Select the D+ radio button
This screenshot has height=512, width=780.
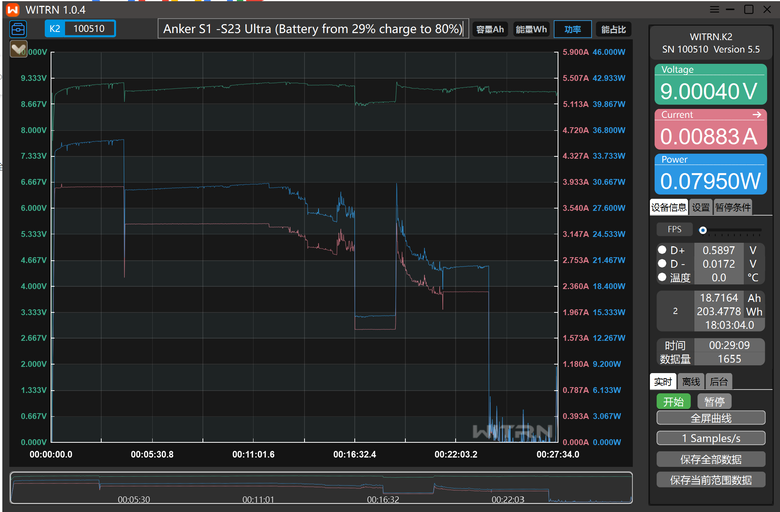pyautogui.click(x=662, y=250)
